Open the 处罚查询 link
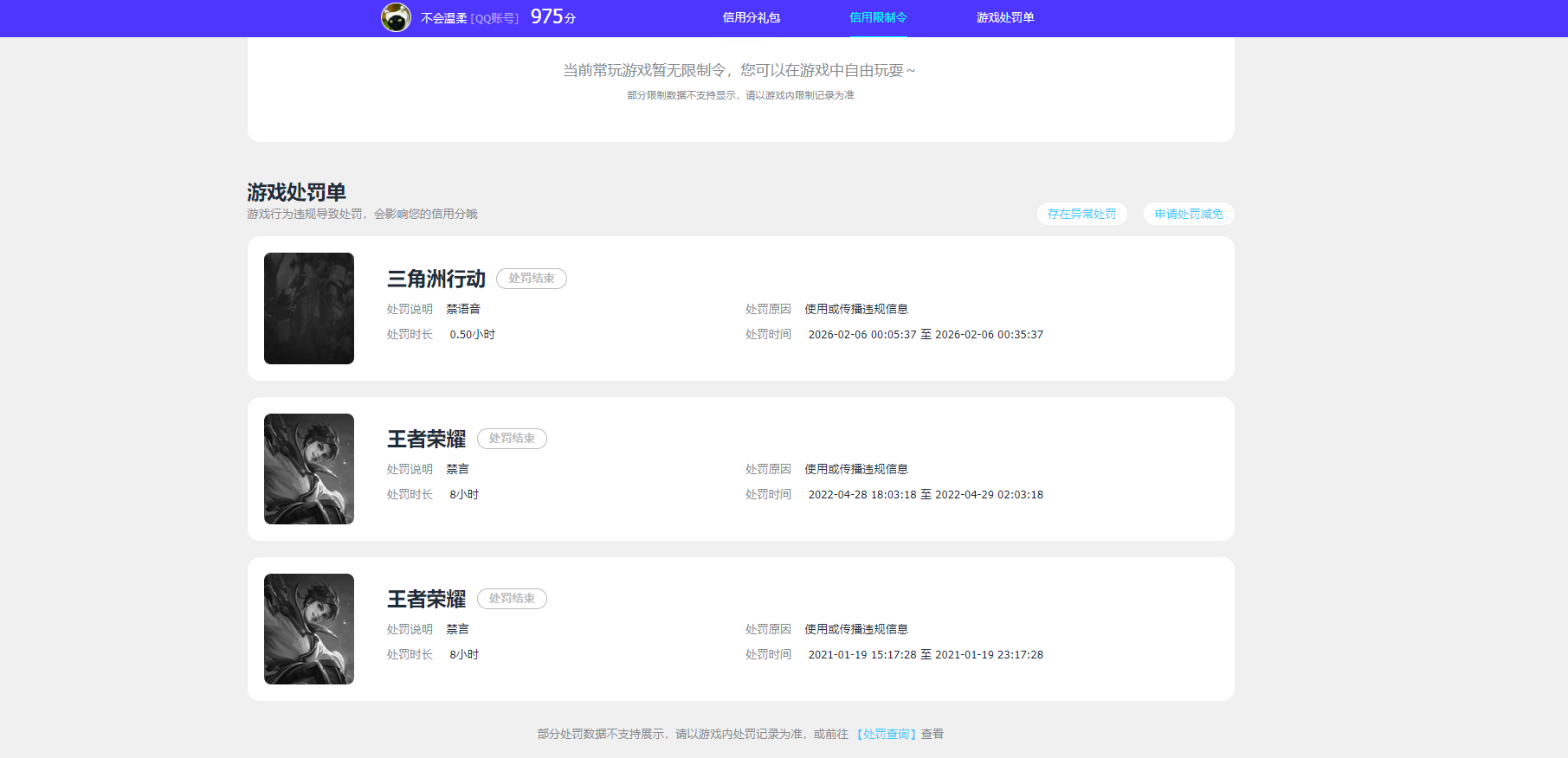The image size is (1568, 758). pos(887,734)
